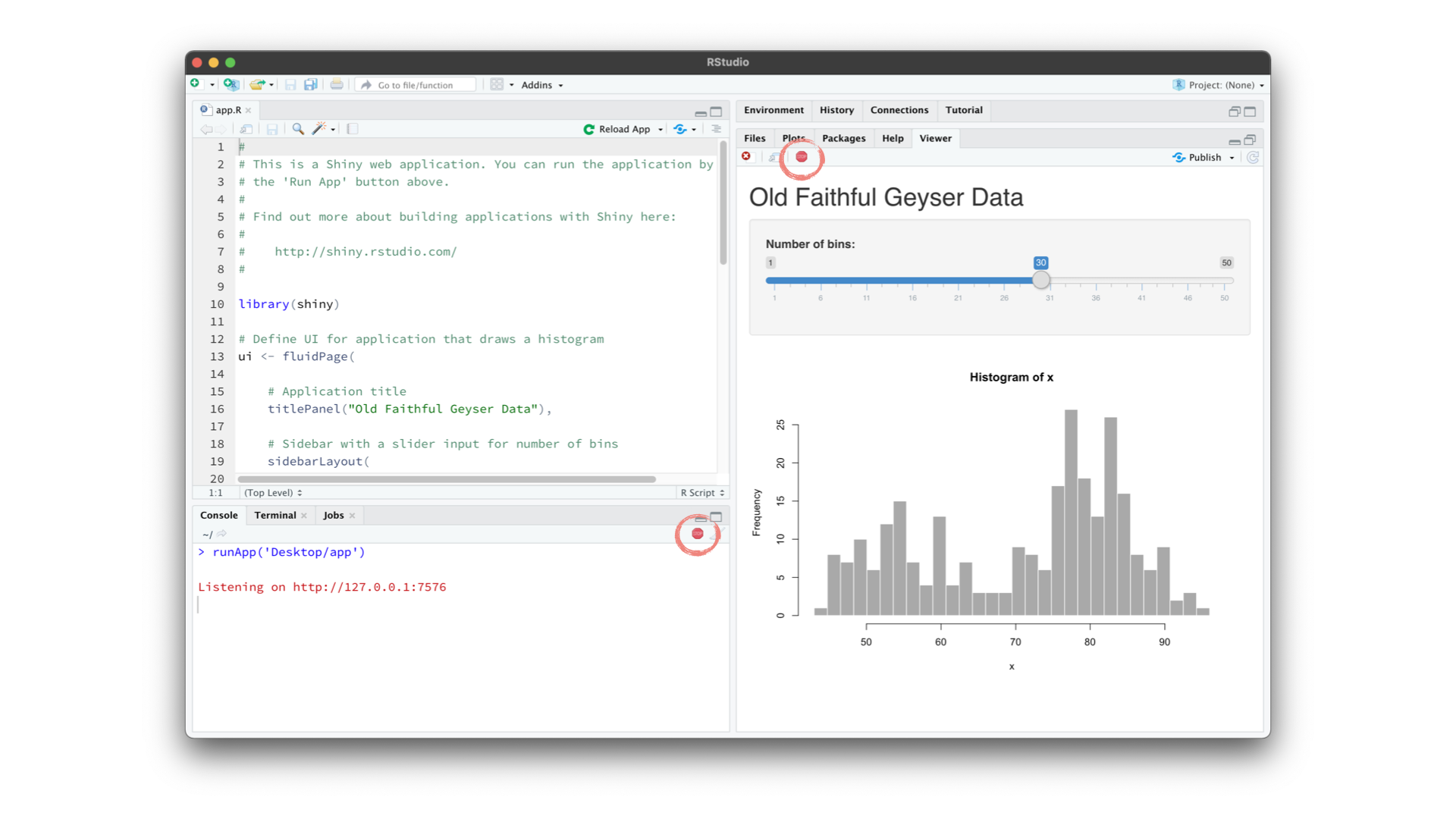Open the source editor's magnifying glass search icon
Viewport: 1456px width, 819px height.
(x=297, y=129)
